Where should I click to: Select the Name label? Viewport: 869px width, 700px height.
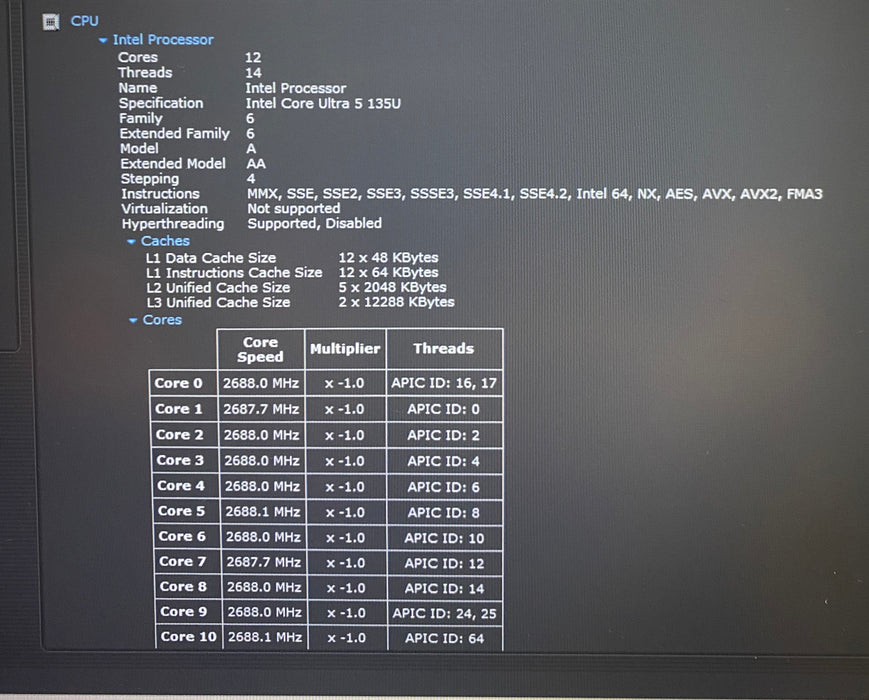(x=137, y=88)
